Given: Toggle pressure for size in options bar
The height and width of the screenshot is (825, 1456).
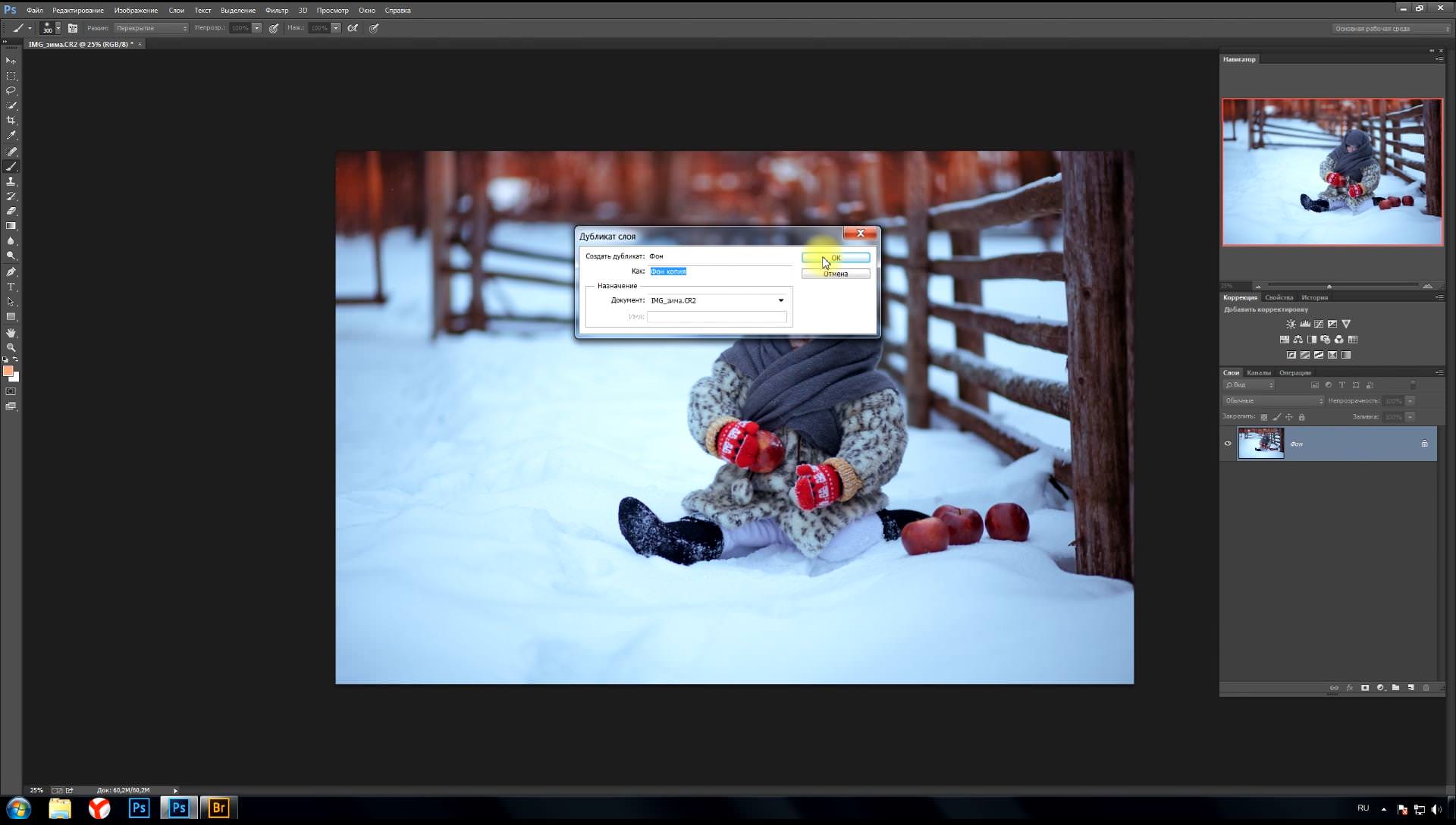Looking at the screenshot, I should pyautogui.click(x=374, y=28).
